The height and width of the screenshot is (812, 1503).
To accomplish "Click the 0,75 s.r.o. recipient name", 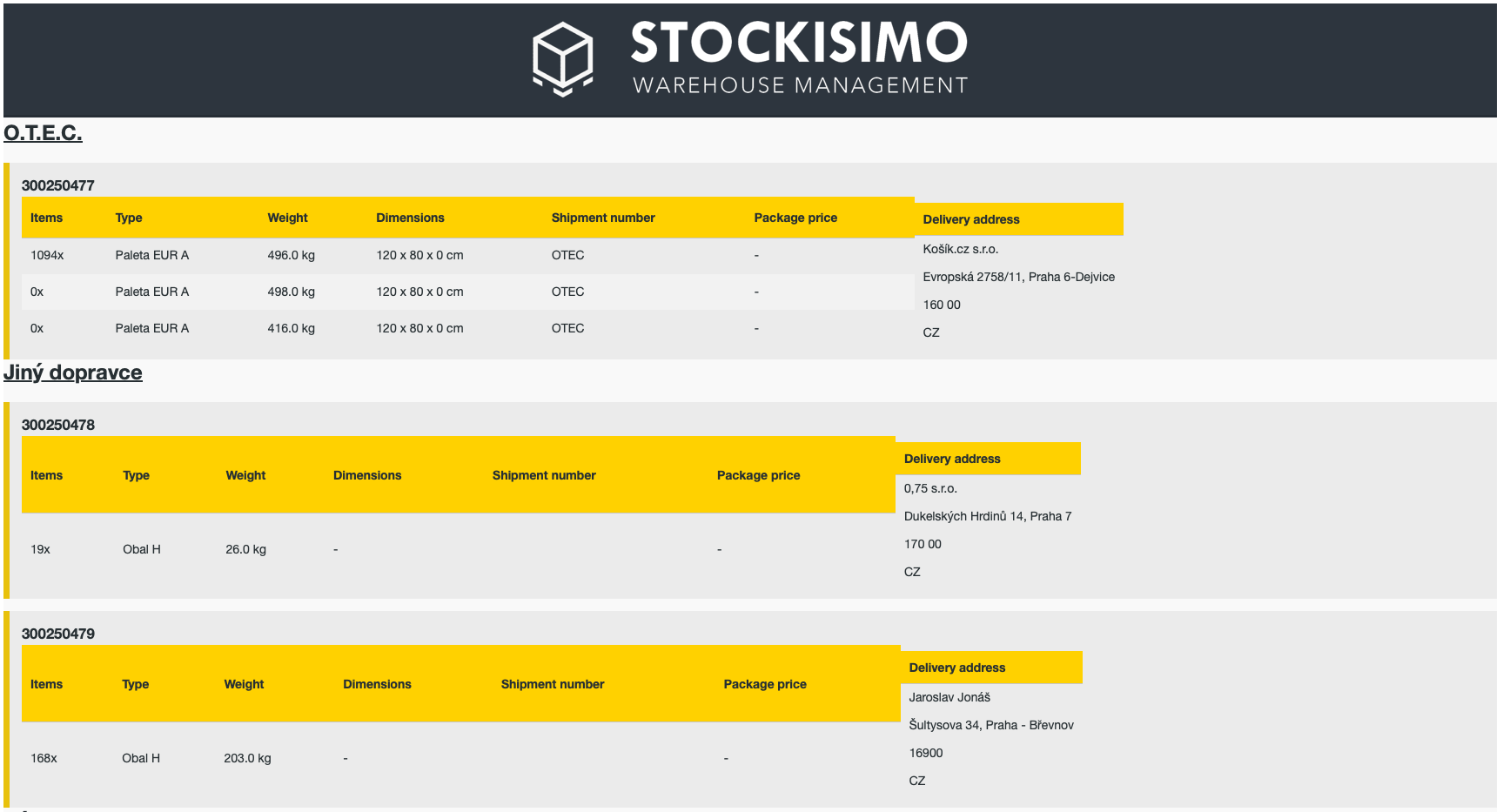I will 929,488.
